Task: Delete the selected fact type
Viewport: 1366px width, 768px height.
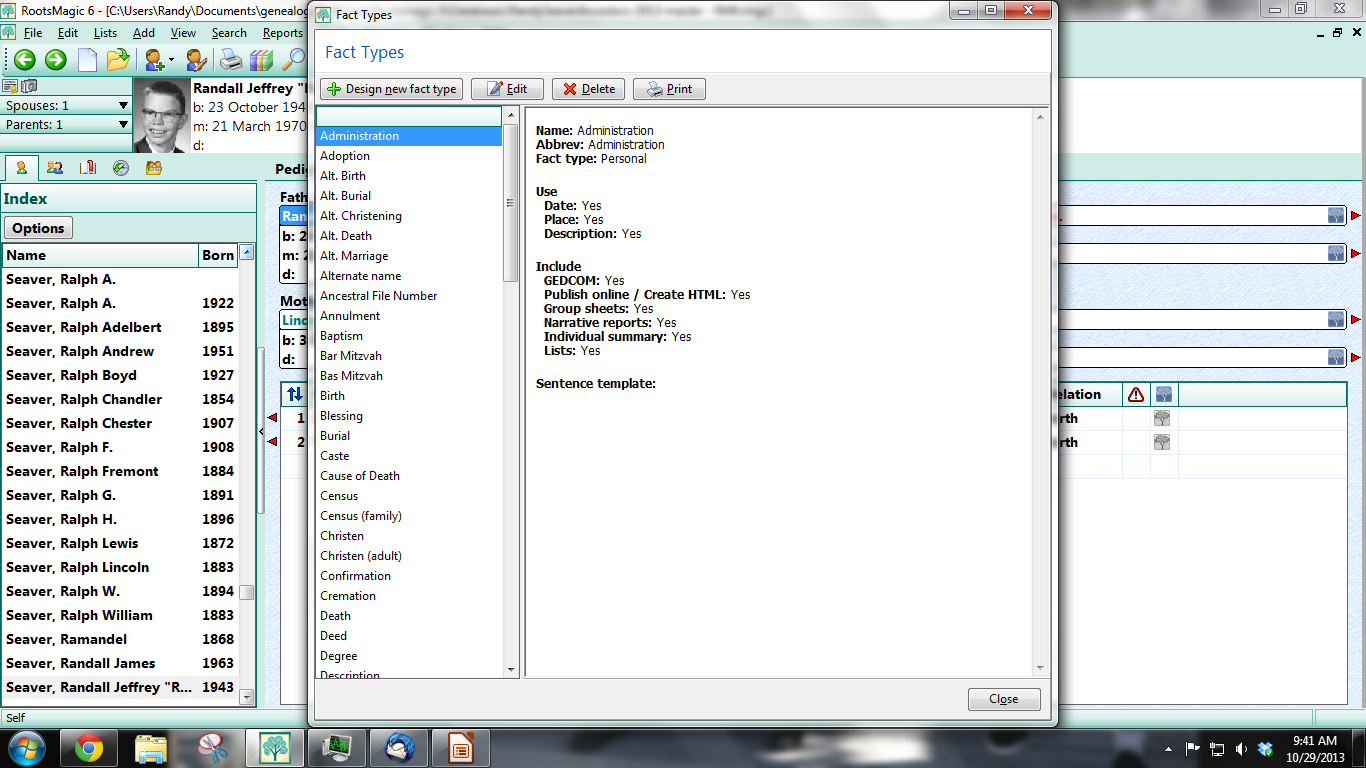Action: pyautogui.click(x=588, y=88)
